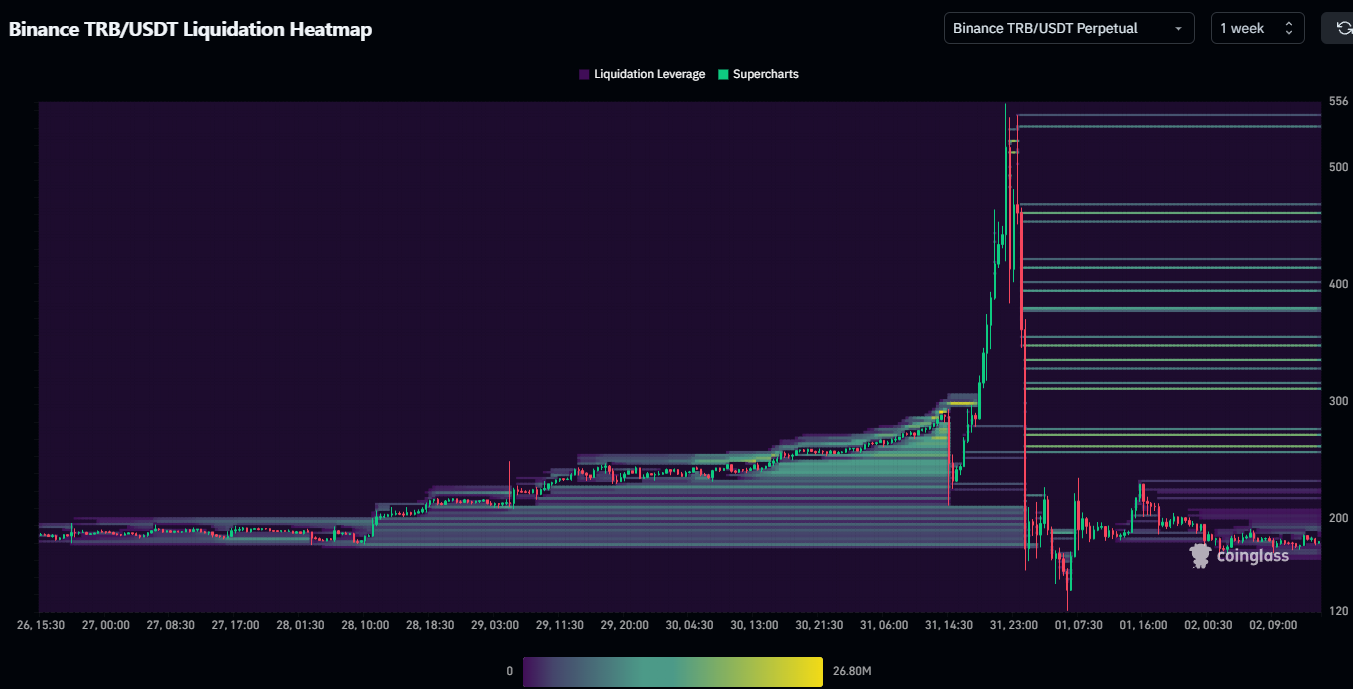Click the green Supercharts legend square
This screenshot has height=689, width=1353.
coord(724,73)
